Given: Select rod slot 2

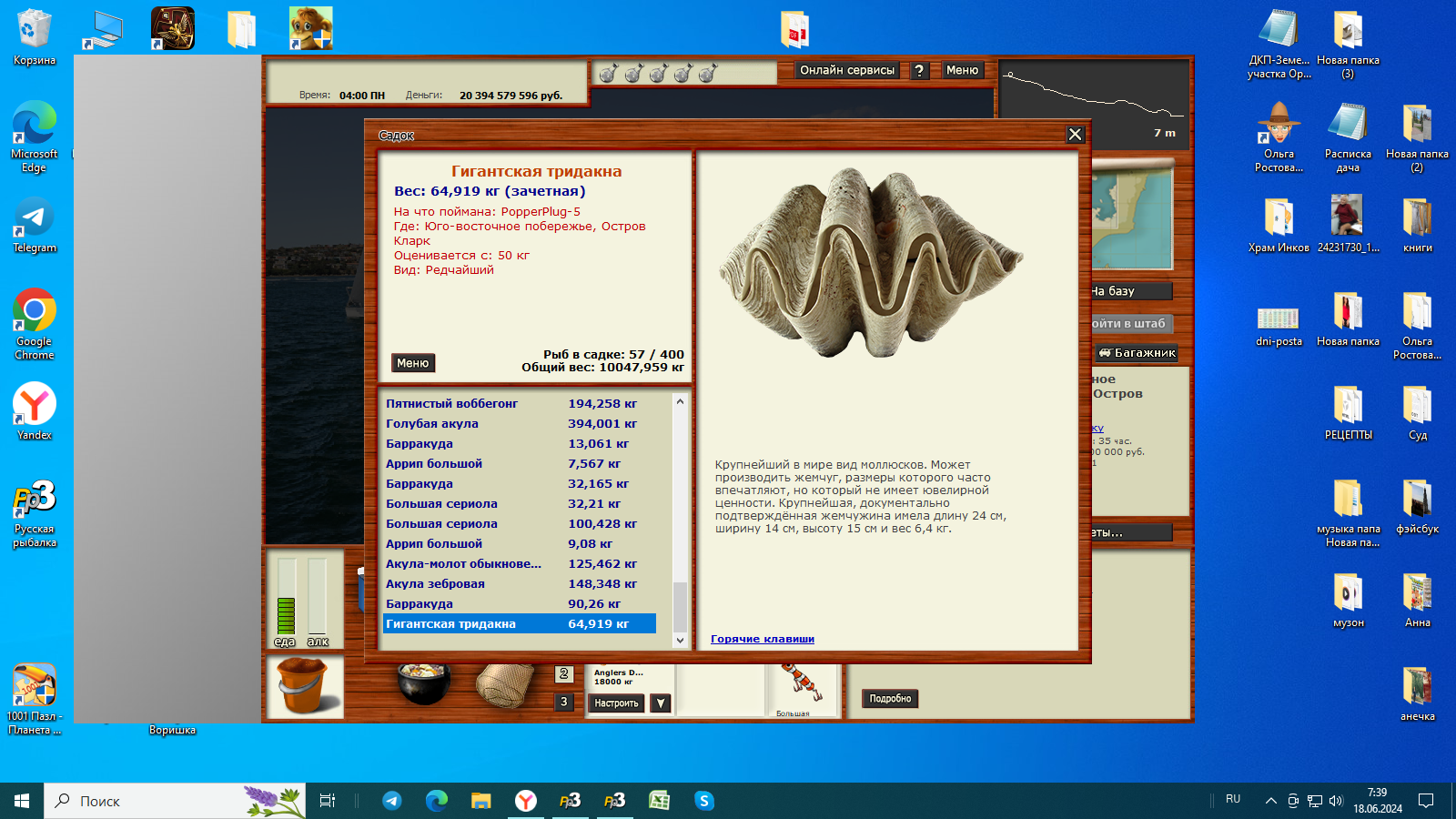Looking at the screenshot, I should pos(564,674).
